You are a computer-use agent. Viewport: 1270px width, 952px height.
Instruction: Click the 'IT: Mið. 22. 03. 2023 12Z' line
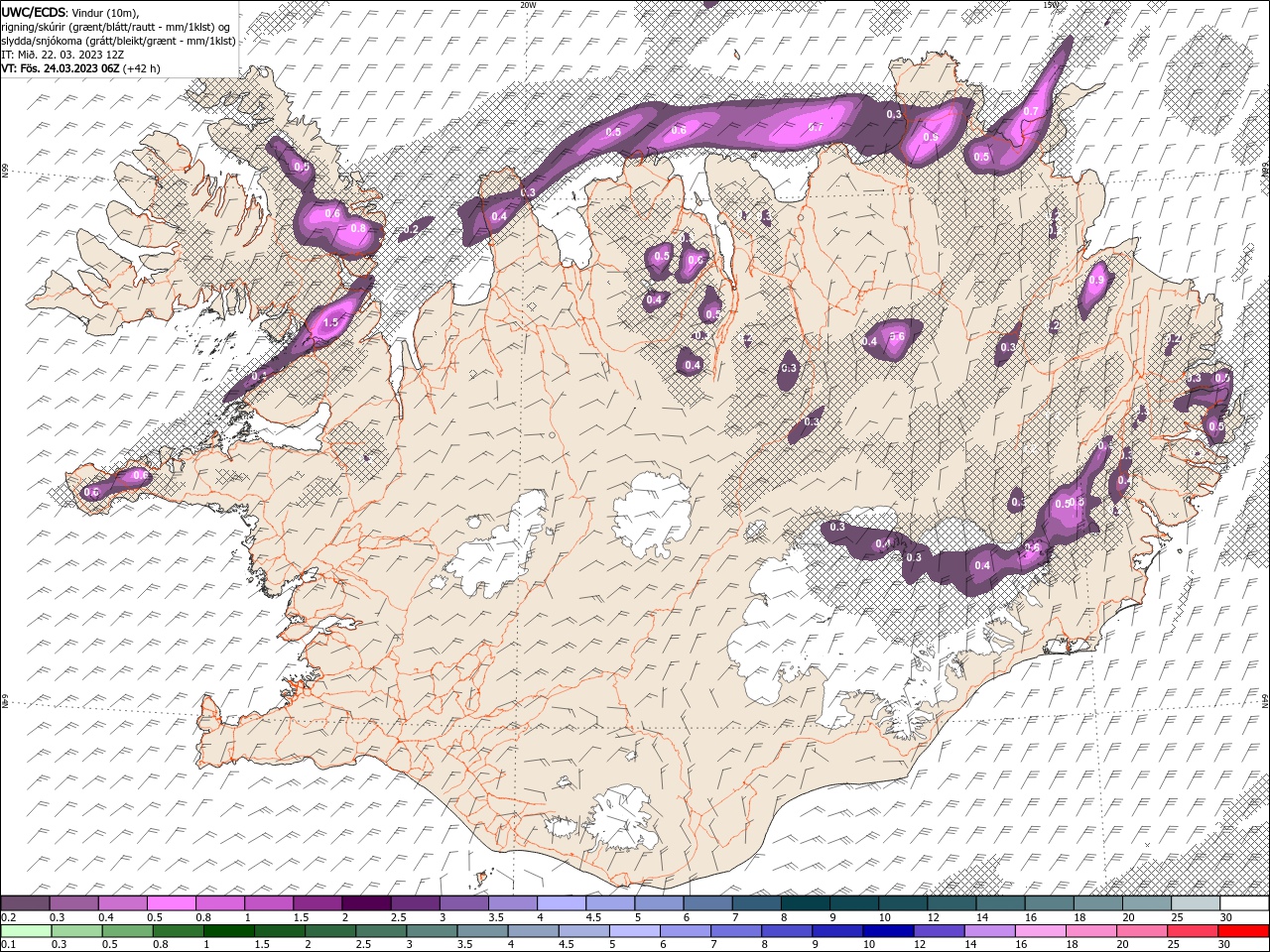tap(64, 55)
